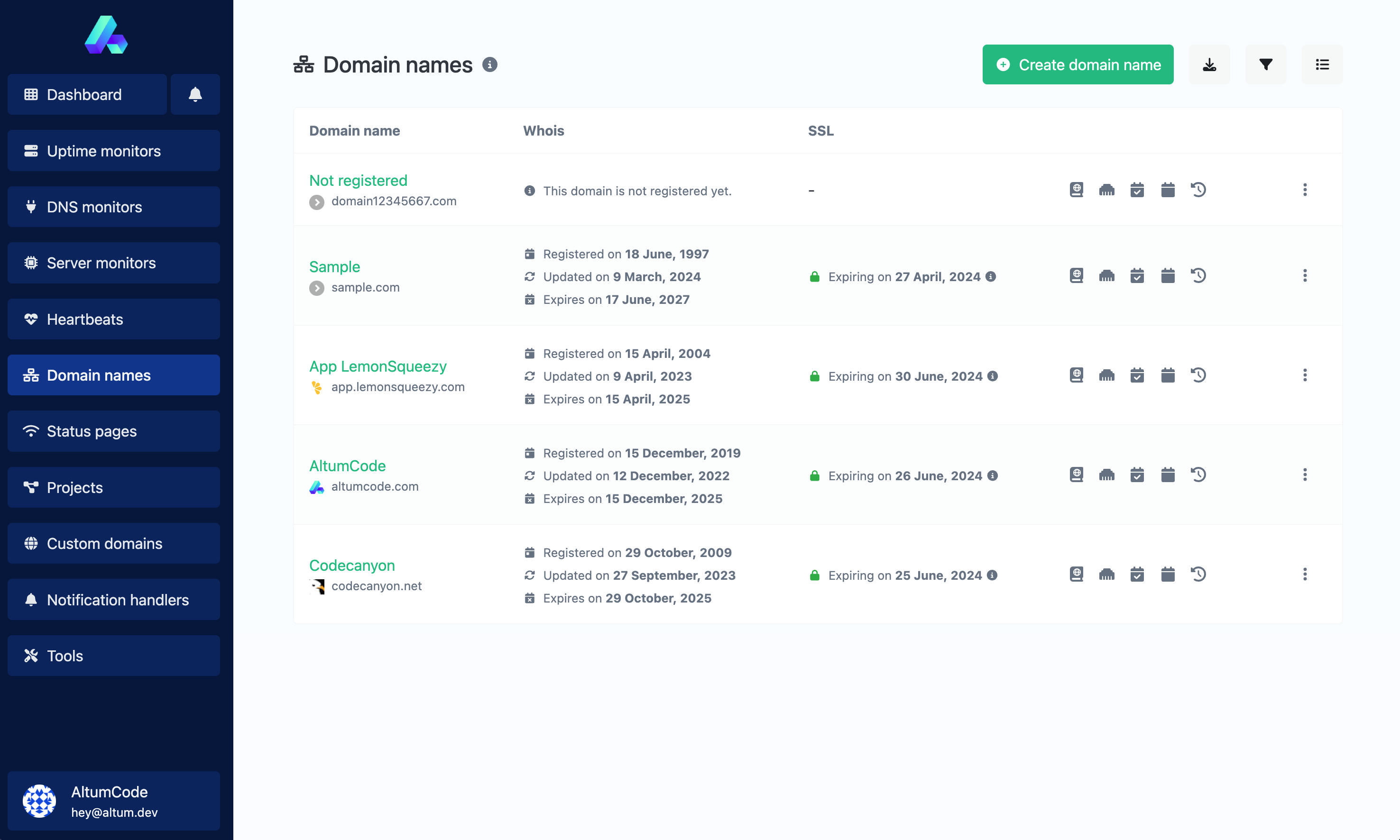This screenshot has width=1400, height=840.
Task: Navigate to Status pages in sidebar
Action: 114,431
